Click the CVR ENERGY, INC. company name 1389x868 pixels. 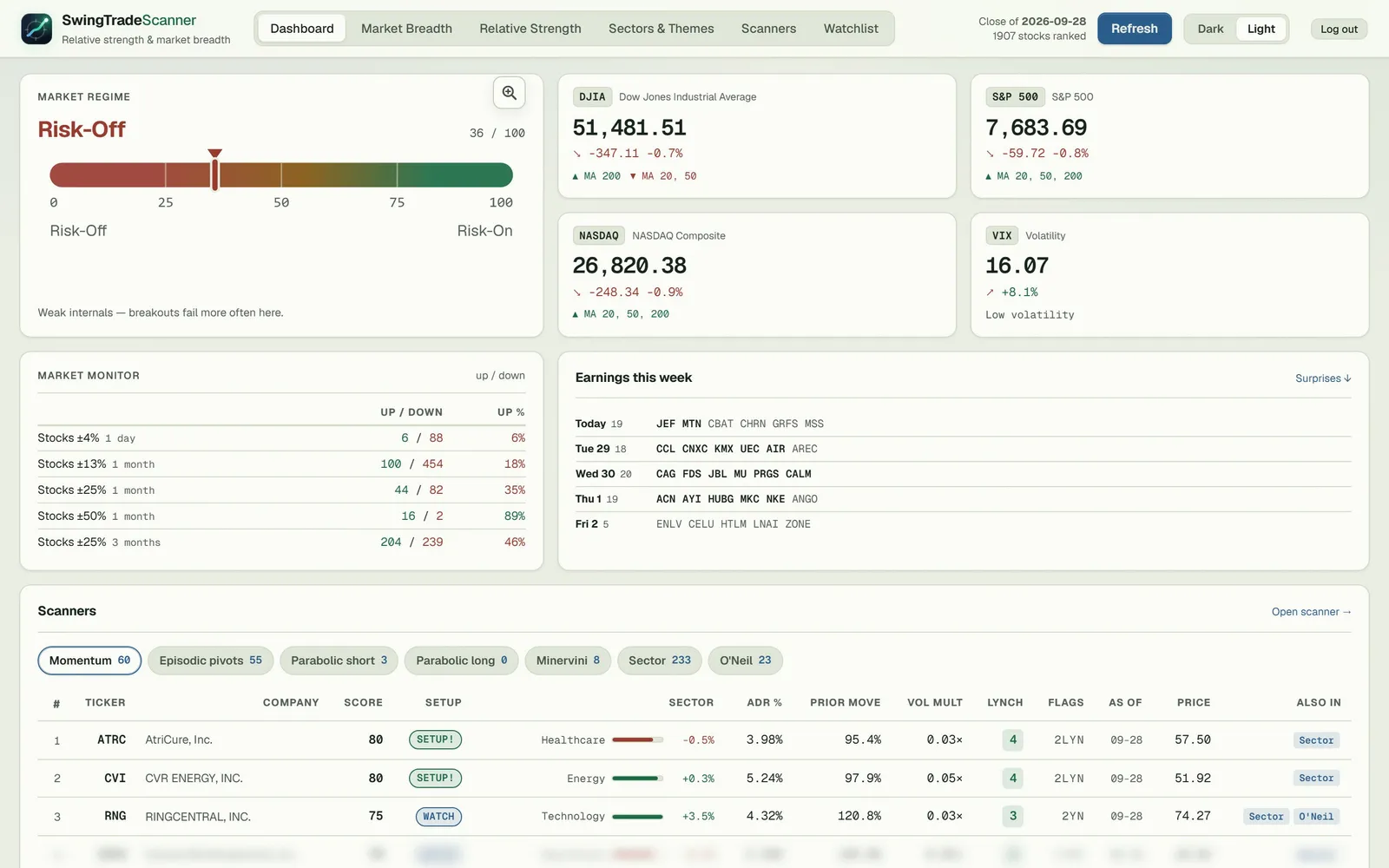tap(194, 779)
